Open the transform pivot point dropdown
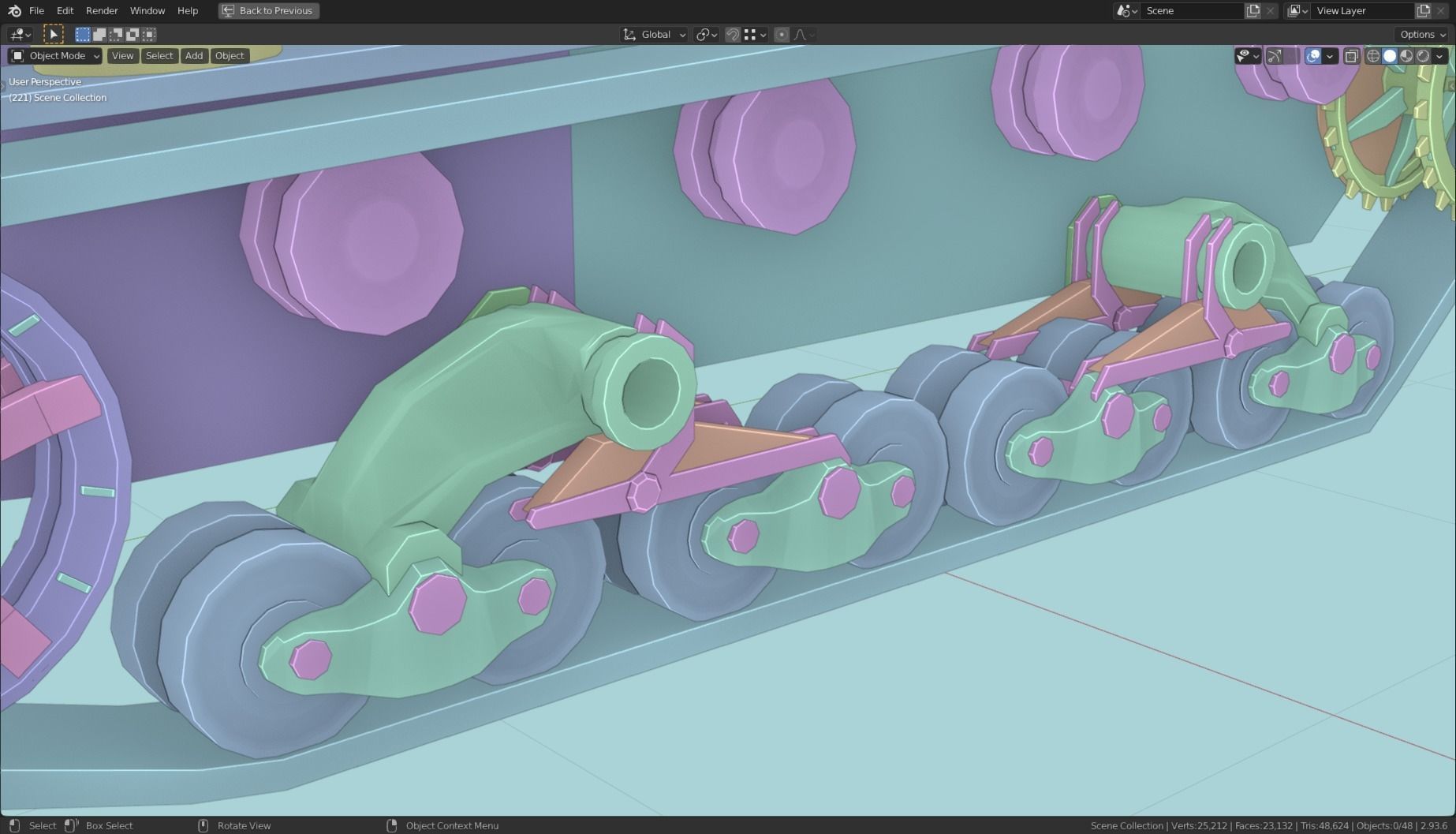 [x=706, y=34]
